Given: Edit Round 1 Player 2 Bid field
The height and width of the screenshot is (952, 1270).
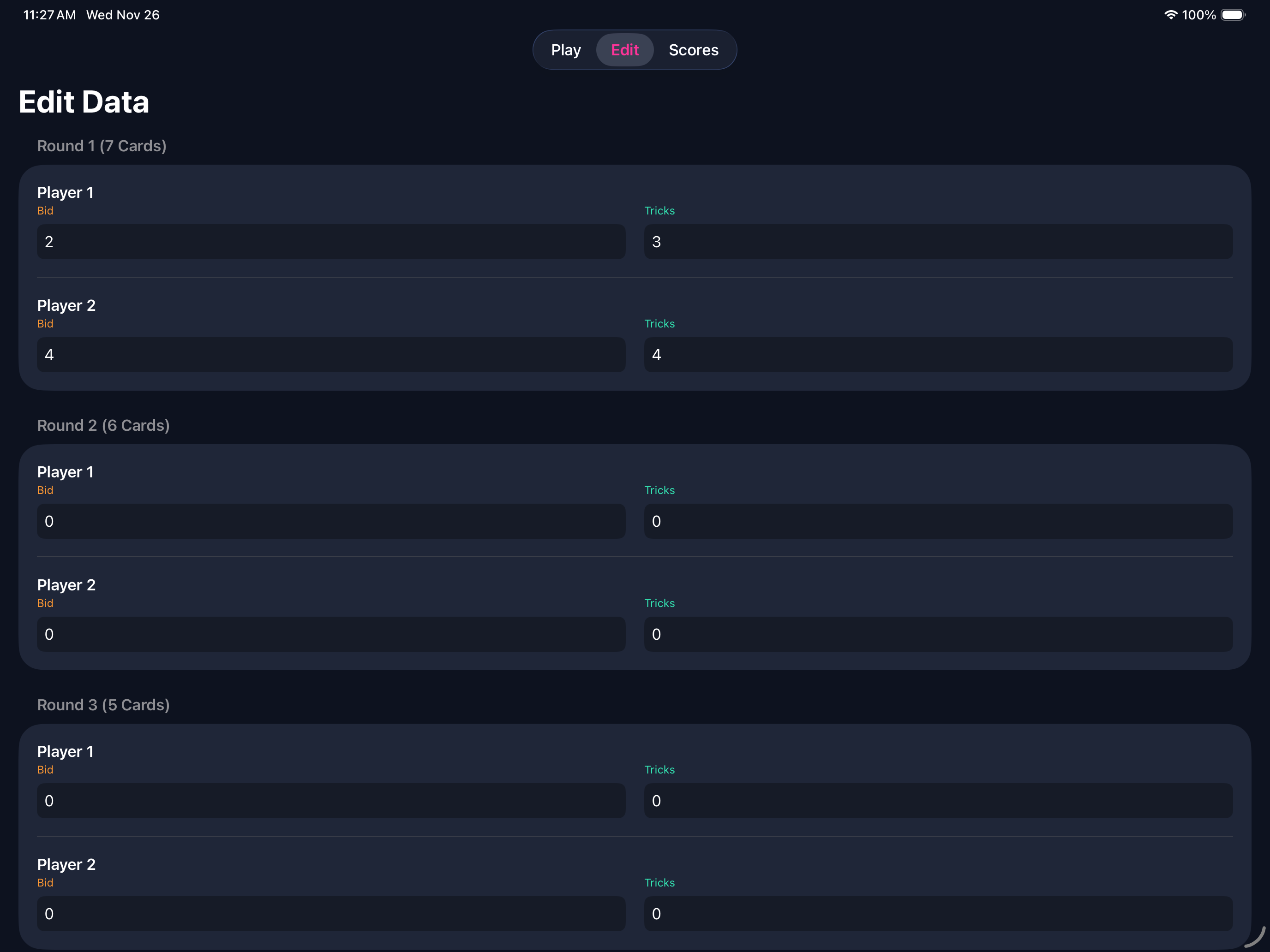Looking at the screenshot, I should (x=331, y=355).
